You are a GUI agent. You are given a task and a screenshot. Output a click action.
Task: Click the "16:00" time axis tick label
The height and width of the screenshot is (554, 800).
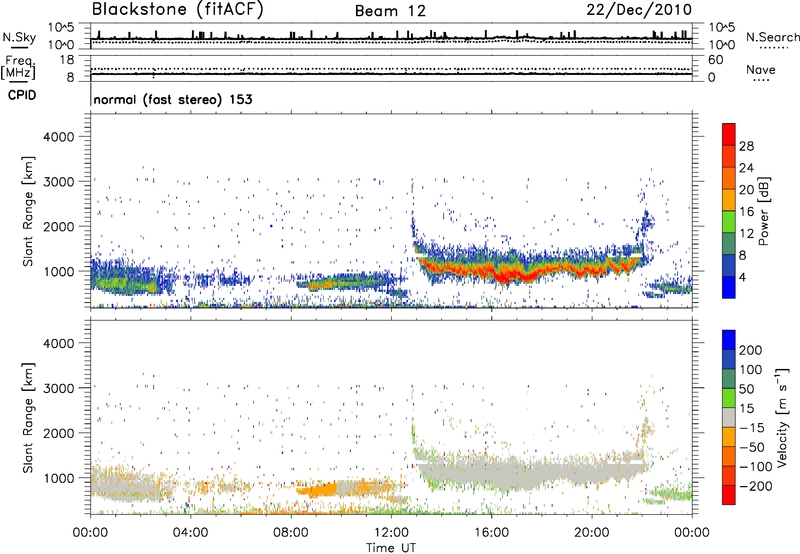[x=491, y=533]
